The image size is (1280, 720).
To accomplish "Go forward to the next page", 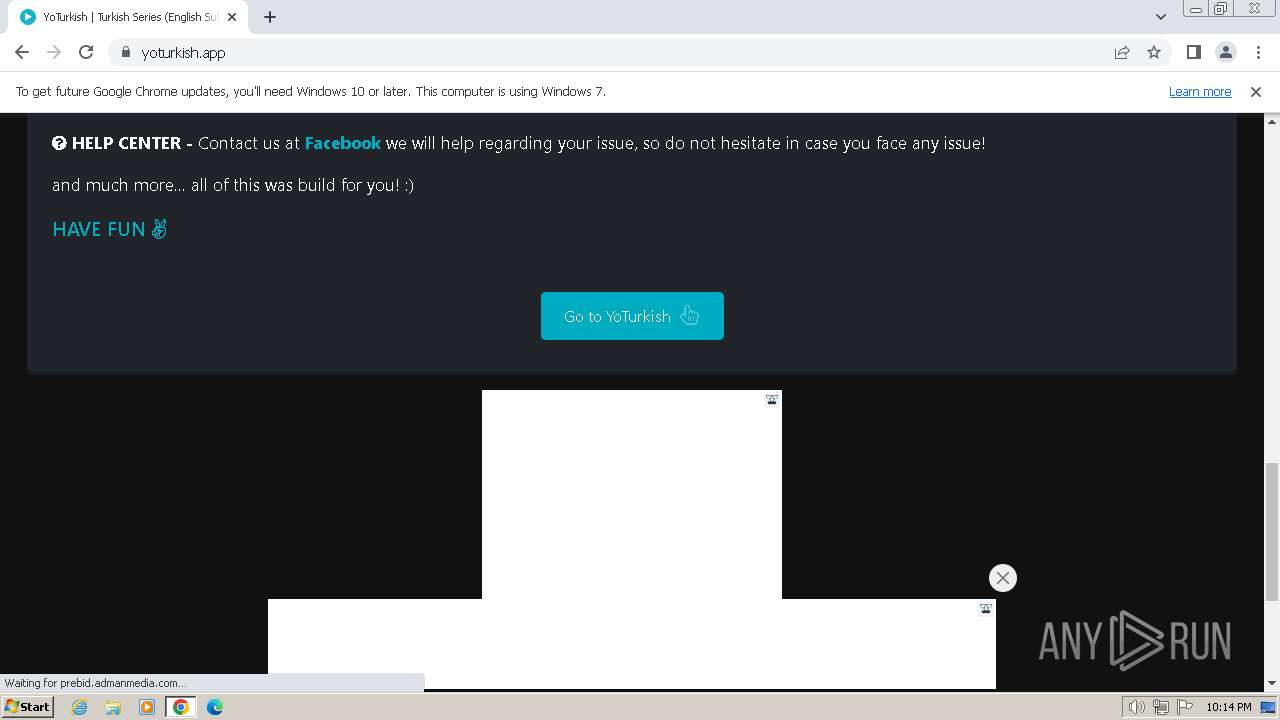I will coord(54,52).
